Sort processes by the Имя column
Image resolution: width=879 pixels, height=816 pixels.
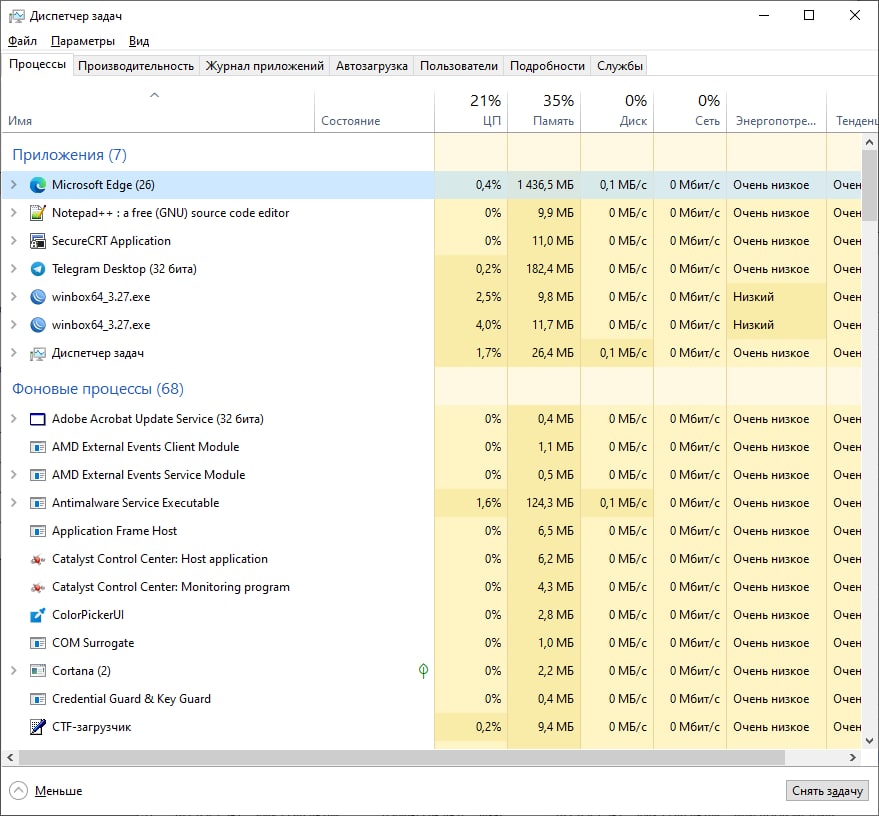tap(158, 112)
